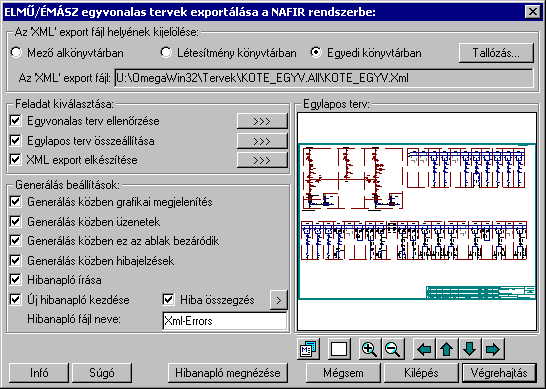Click the Hibanapló fájl neve input field
The image size is (546, 389).
[225, 321]
